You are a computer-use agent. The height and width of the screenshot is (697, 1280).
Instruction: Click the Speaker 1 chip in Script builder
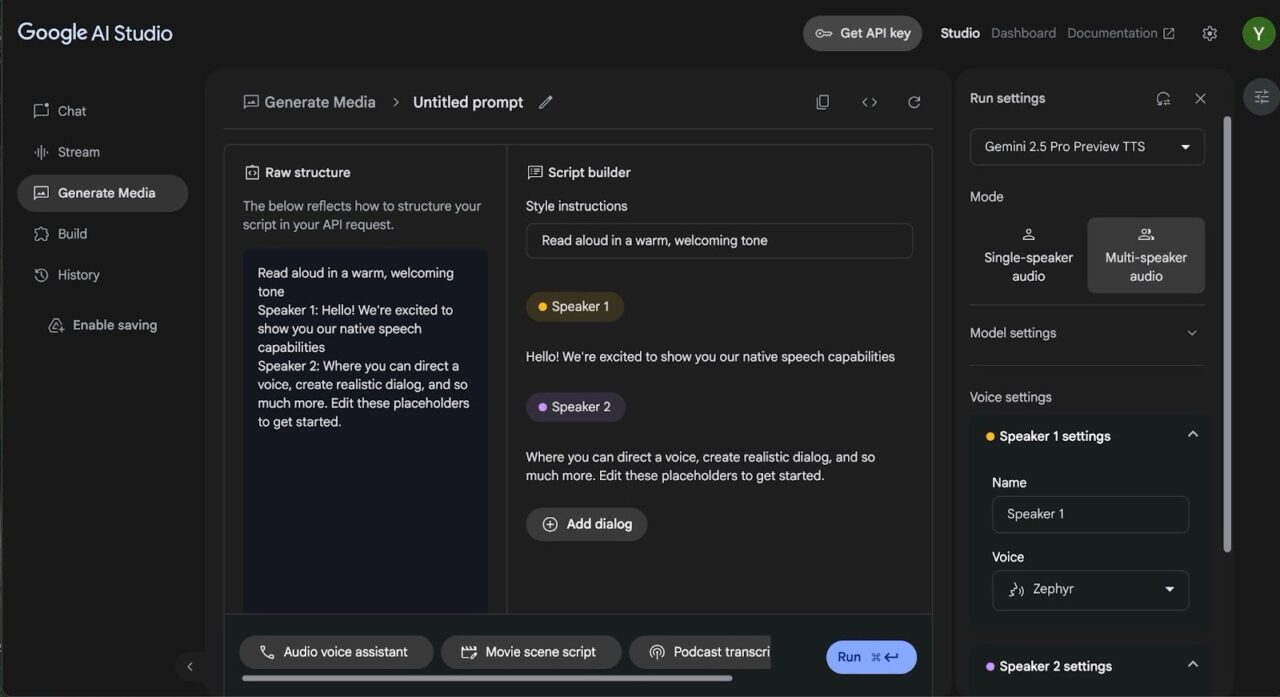tap(574, 307)
